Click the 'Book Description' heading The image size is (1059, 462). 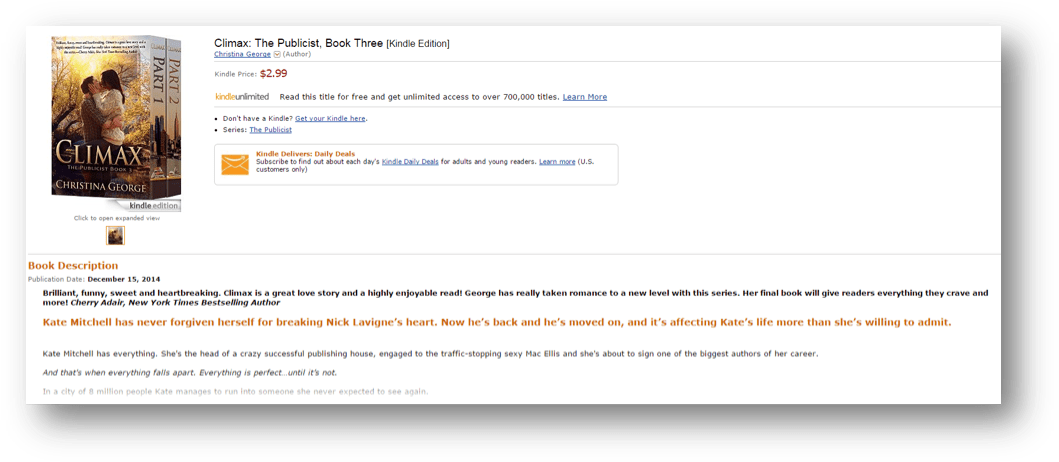(x=73, y=265)
